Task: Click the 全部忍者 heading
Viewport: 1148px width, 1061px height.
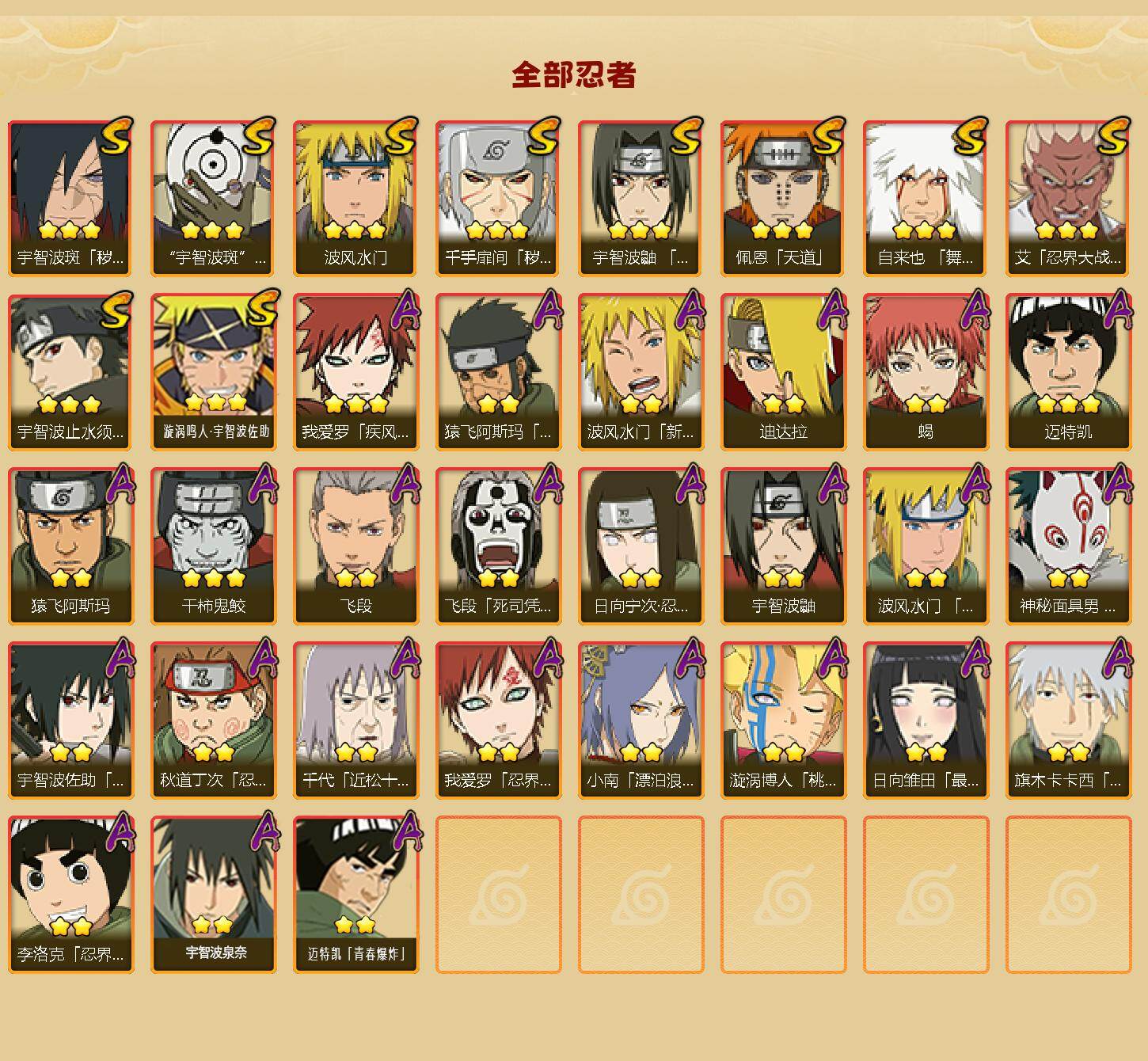Action: (x=574, y=74)
